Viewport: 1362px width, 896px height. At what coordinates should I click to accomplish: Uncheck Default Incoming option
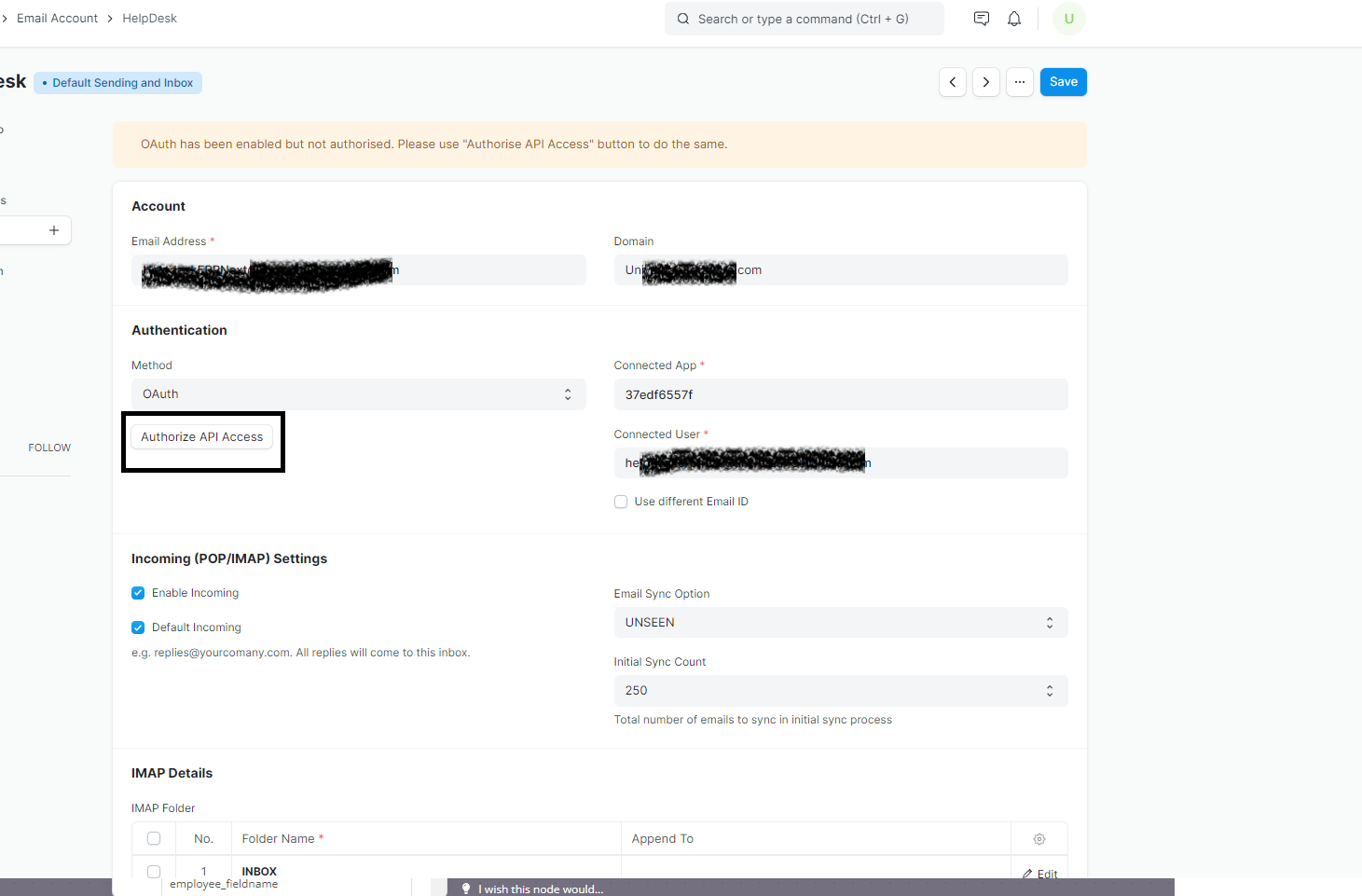pos(137,627)
